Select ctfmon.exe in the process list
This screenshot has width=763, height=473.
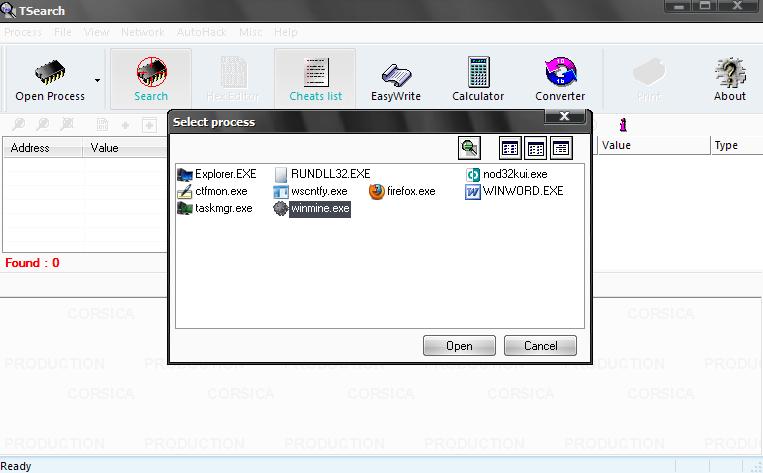coord(212,191)
